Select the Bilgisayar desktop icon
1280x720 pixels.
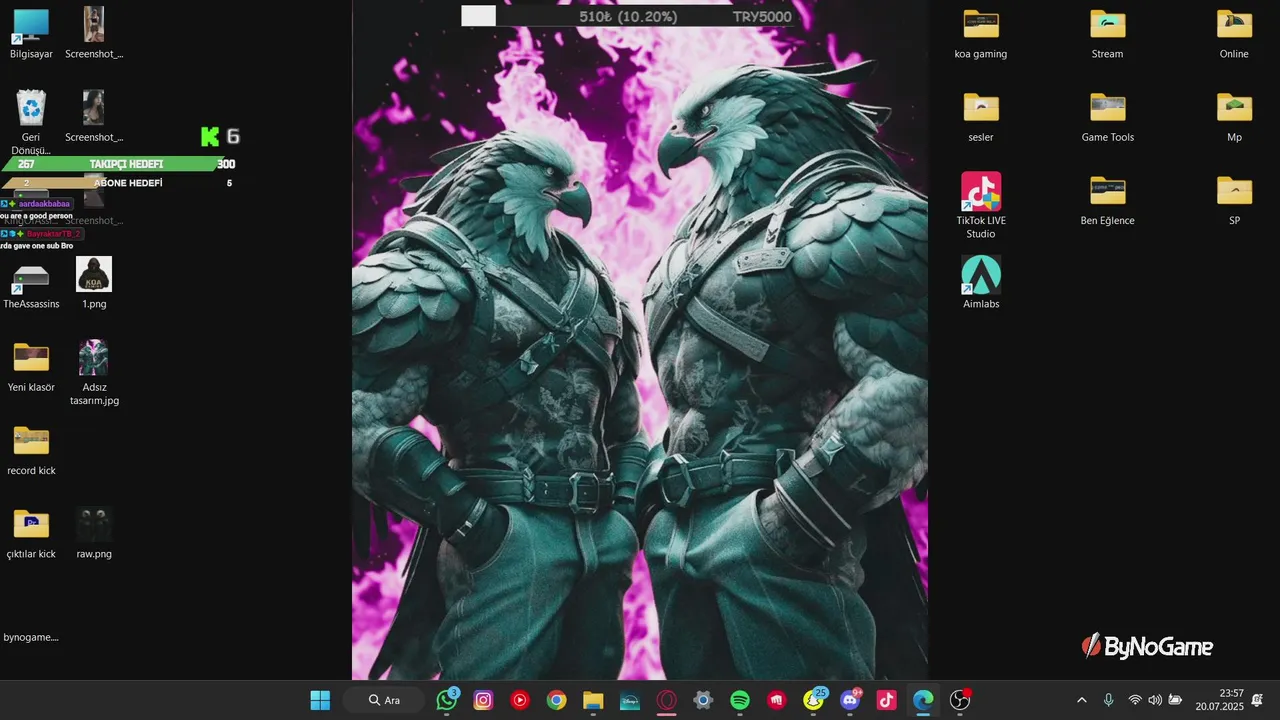pos(31,34)
